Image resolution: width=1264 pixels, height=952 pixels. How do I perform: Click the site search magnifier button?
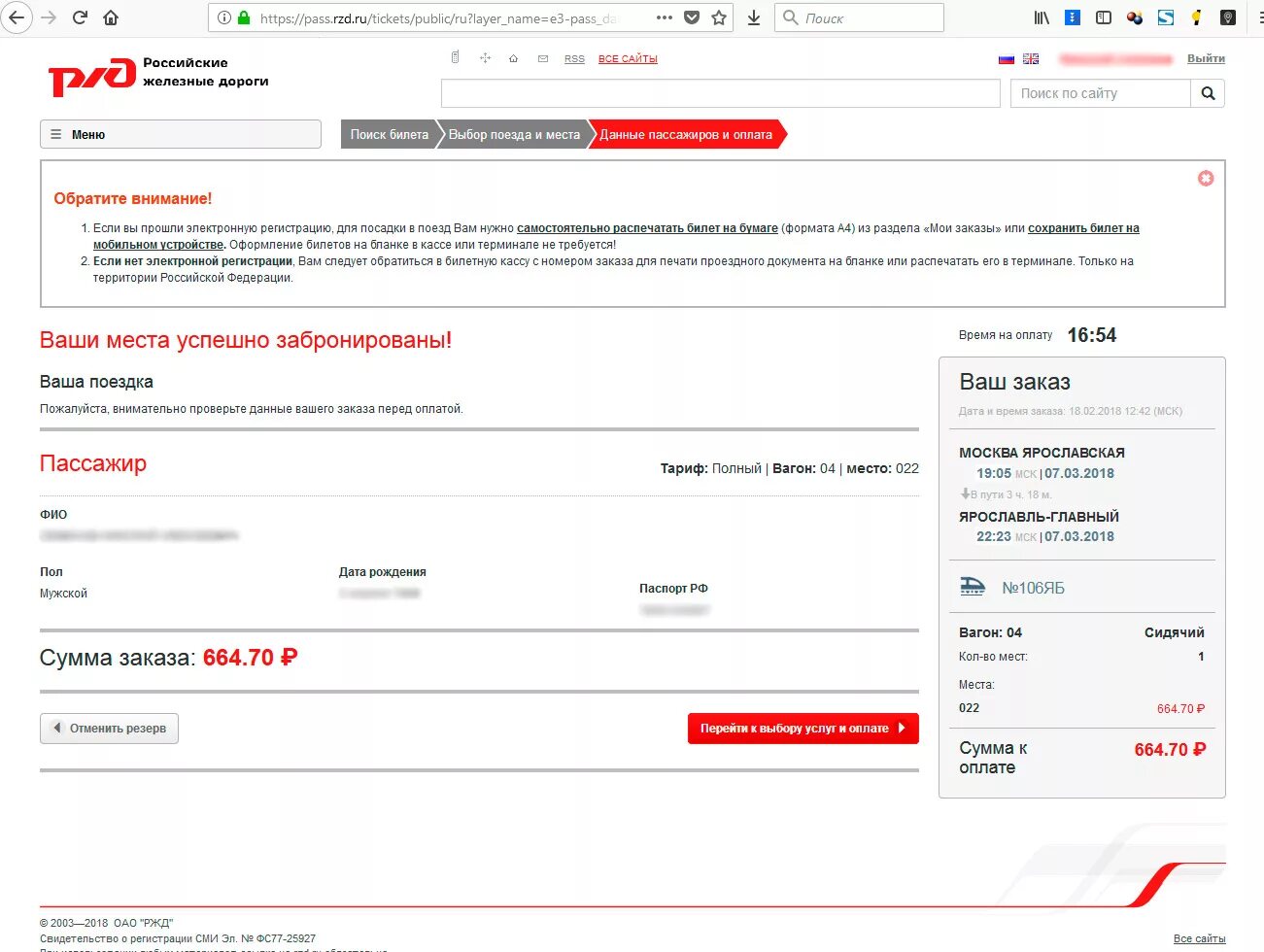(x=1208, y=93)
